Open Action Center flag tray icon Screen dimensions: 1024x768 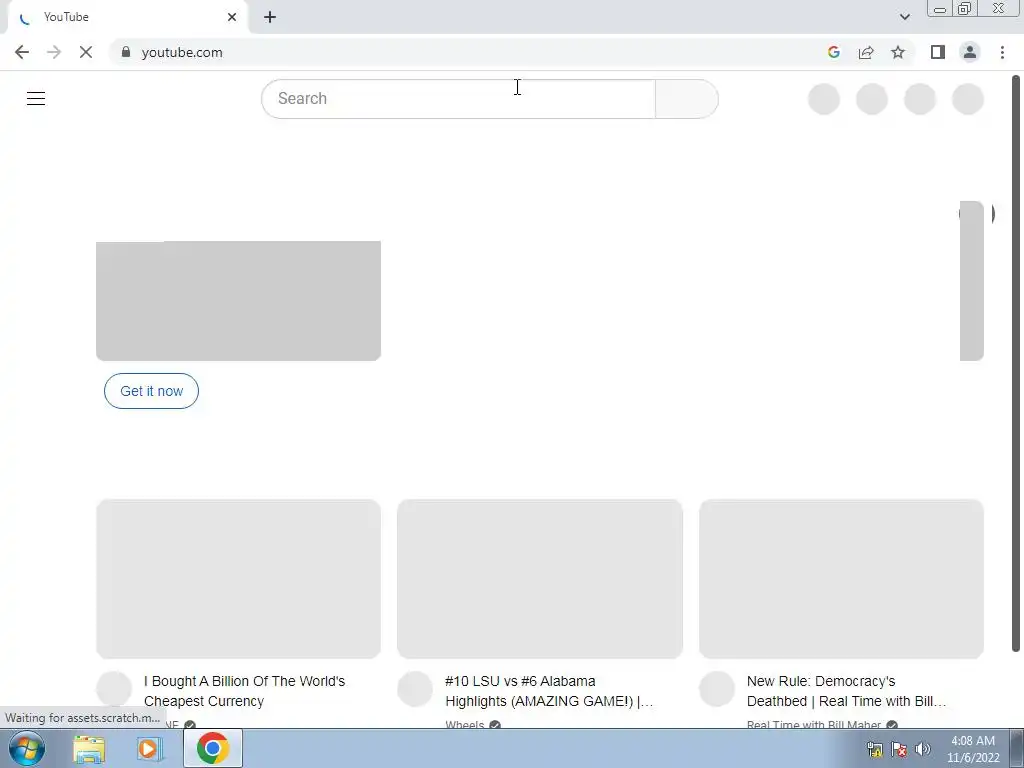899,749
